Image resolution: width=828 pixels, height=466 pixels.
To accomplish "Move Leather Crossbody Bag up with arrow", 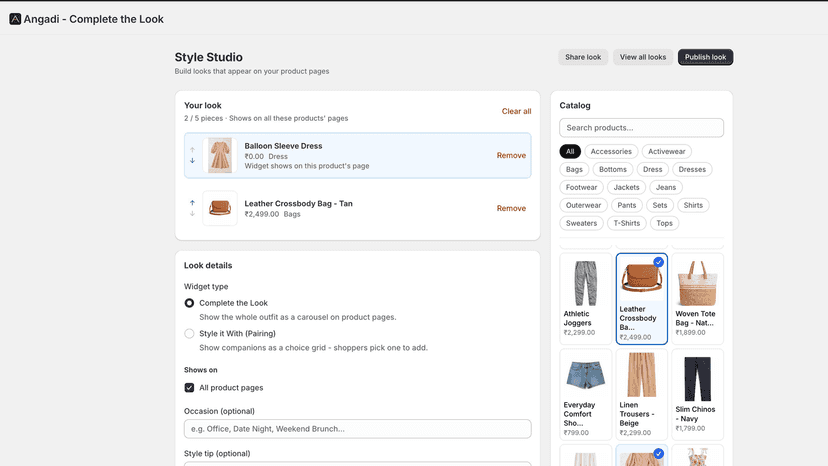I will pyautogui.click(x=192, y=203).
